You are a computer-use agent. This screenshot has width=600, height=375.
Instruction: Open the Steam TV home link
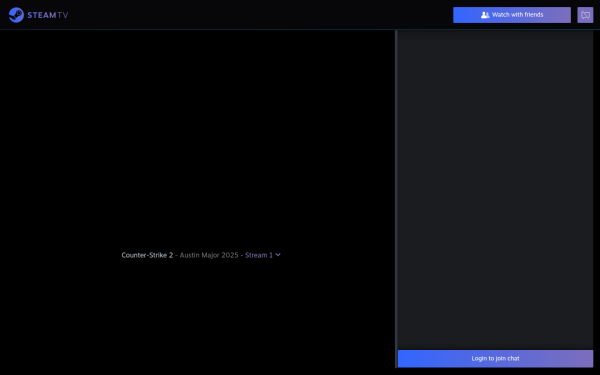[38, 15]
